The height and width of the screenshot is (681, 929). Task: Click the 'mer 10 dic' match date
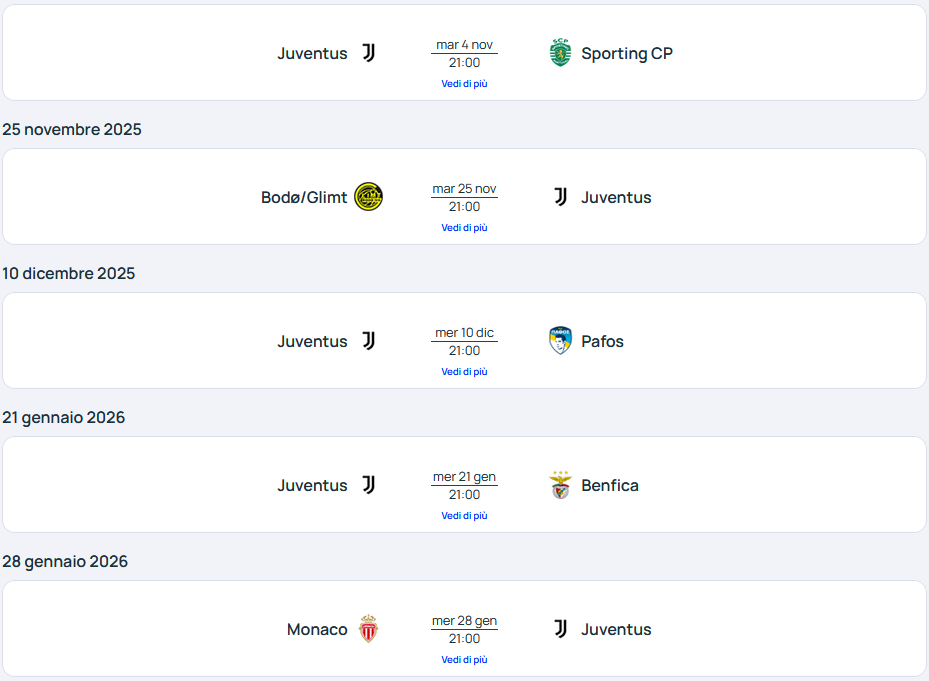pyautogui.click(x=464, y=333)
